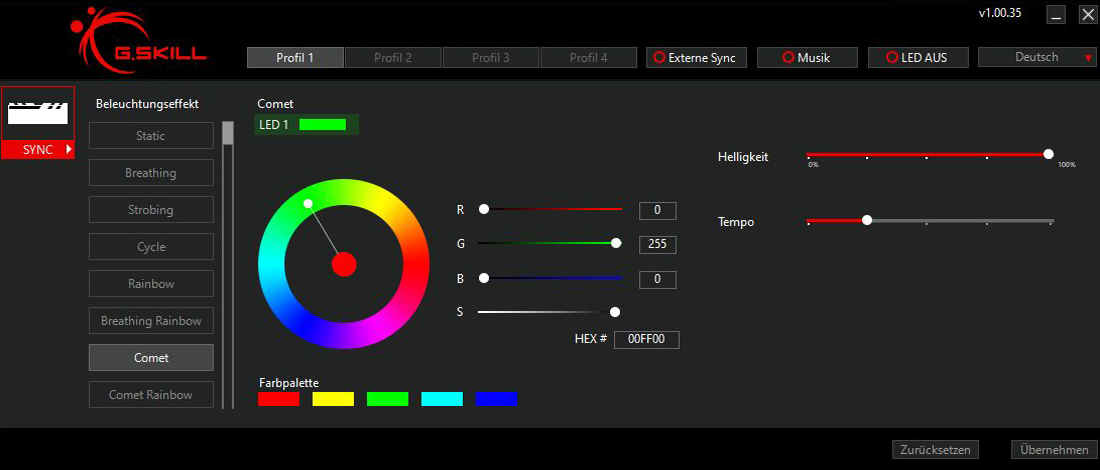
Task: Enable the Musik mode toggle
Action: [806, 58]
